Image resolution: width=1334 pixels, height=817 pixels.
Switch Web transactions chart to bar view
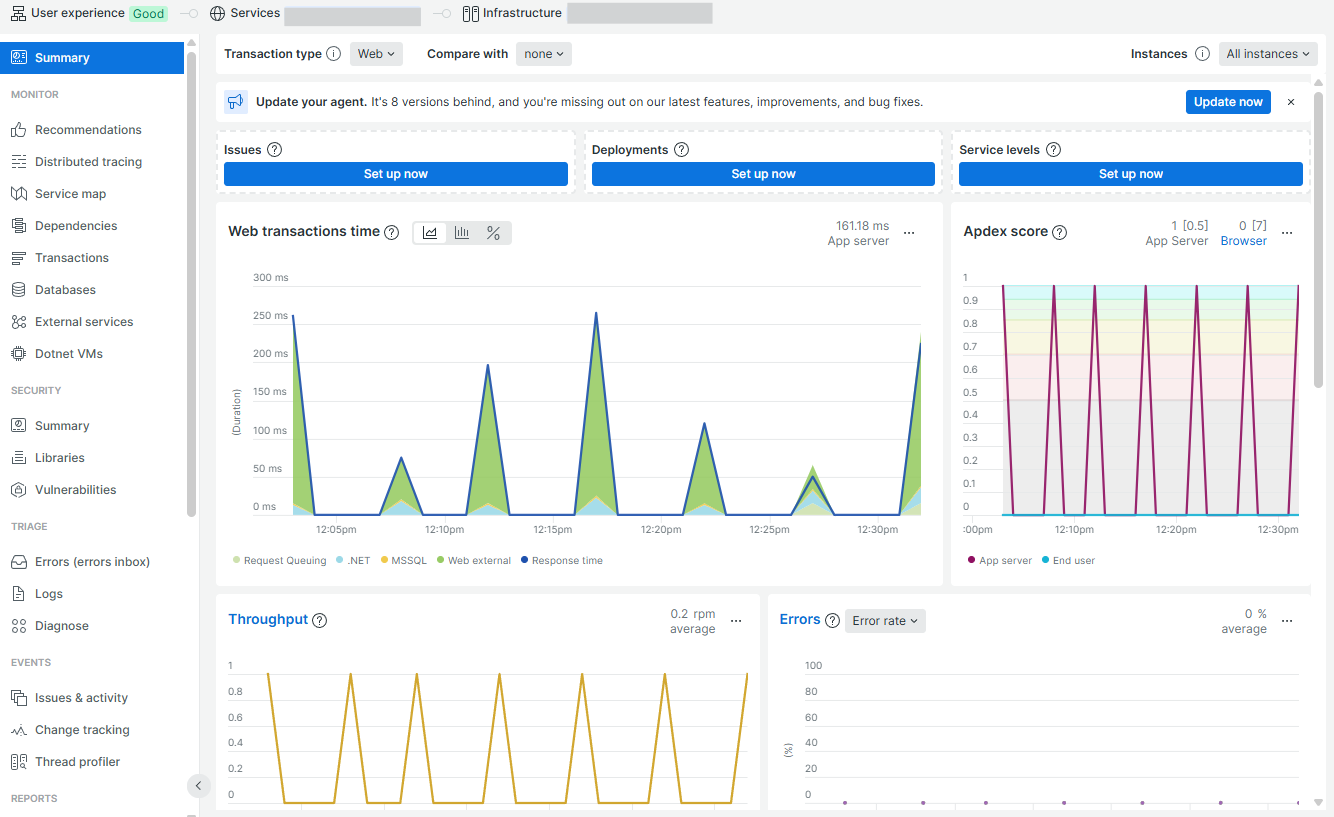(x=462, y=233)
